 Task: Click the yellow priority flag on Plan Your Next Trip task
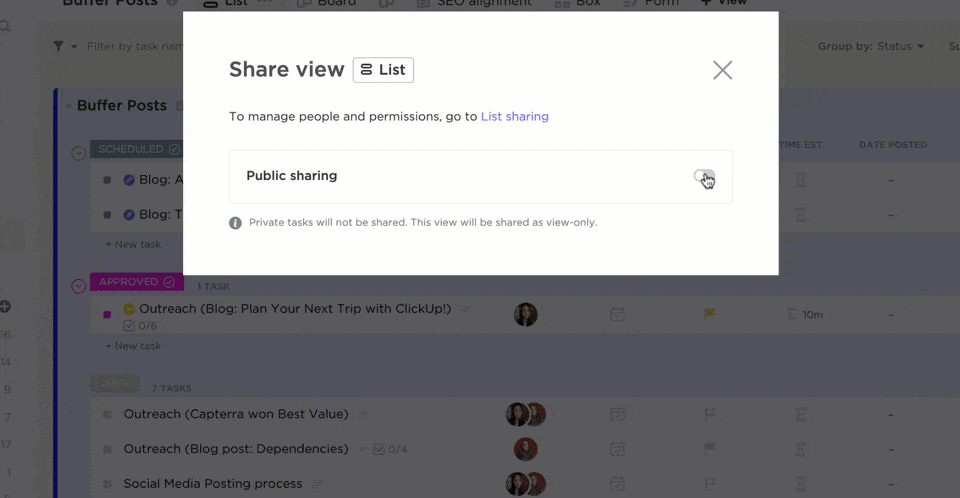pyautogui.click(x=709, y=314)
